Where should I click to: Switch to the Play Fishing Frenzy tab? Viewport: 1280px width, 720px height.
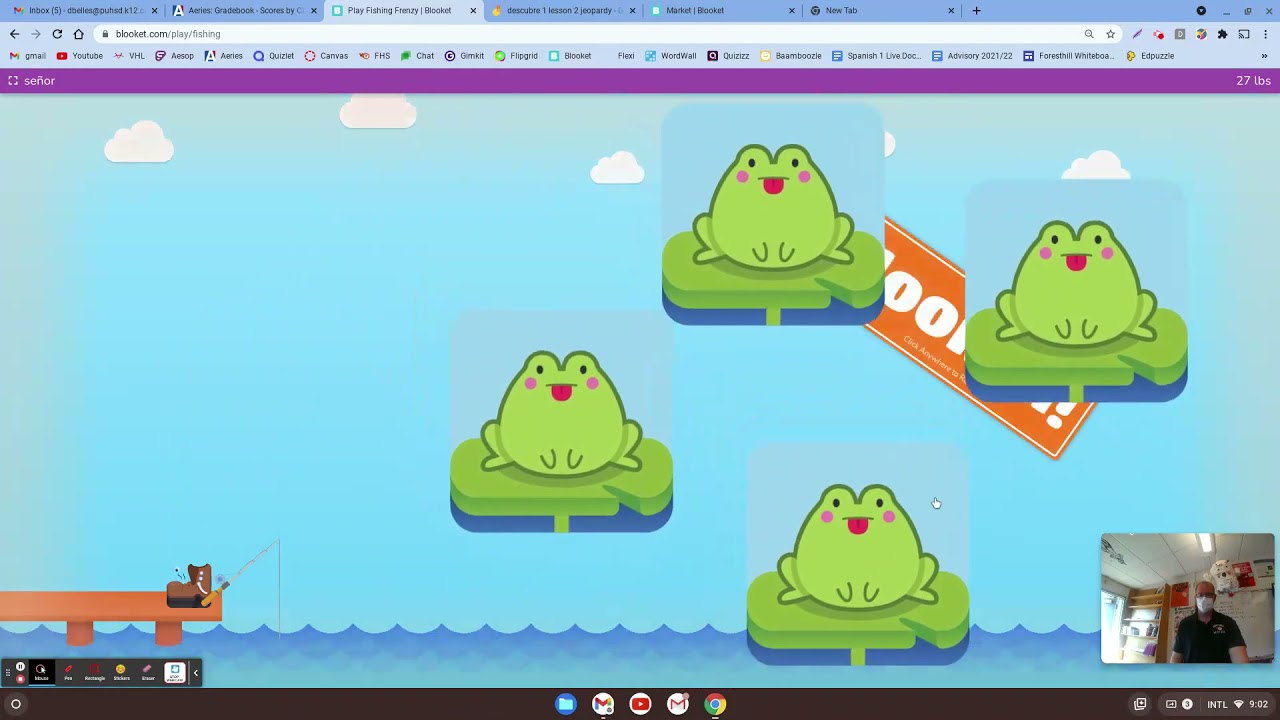(x=404, y=11)
